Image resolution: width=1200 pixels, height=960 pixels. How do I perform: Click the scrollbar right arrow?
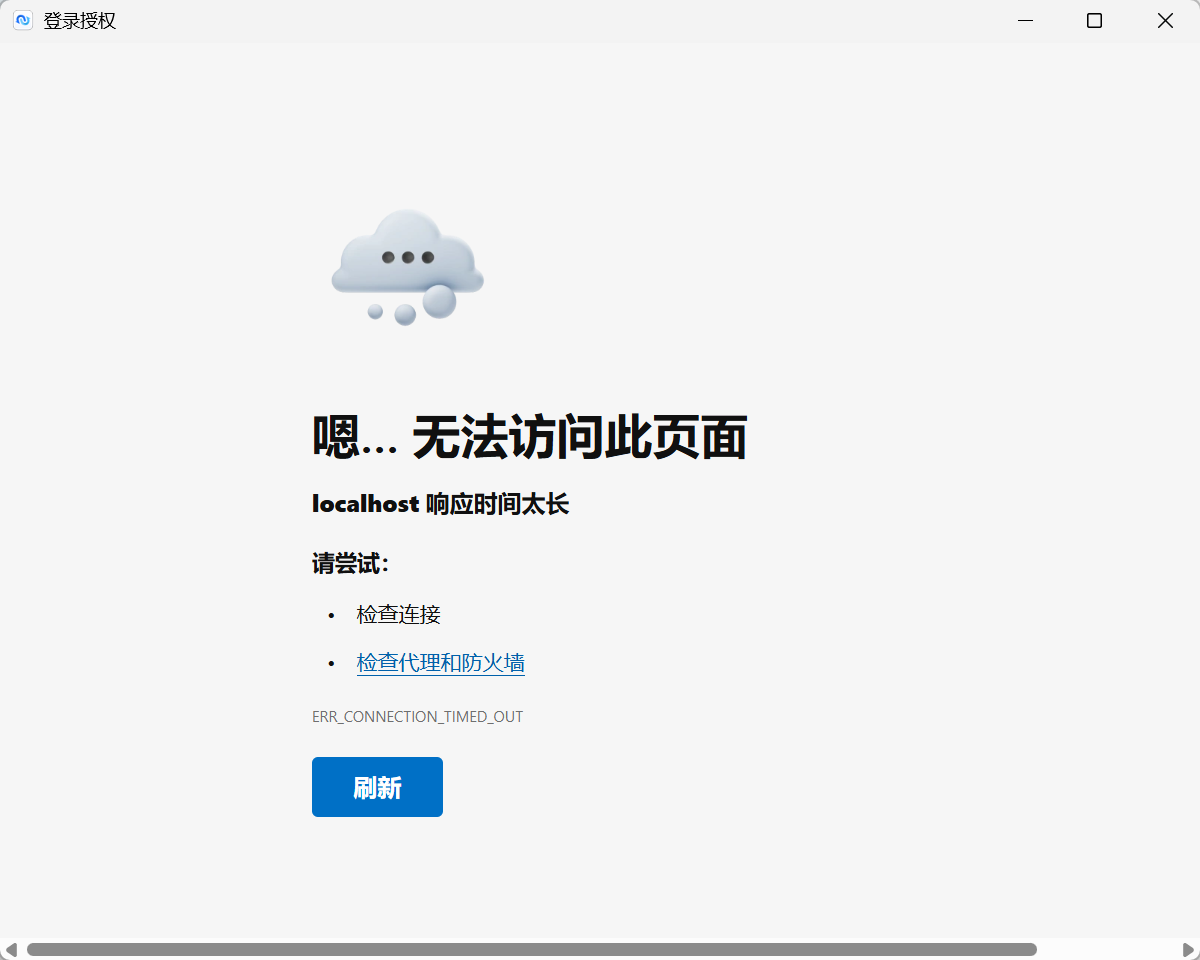tap(1189, 949)
